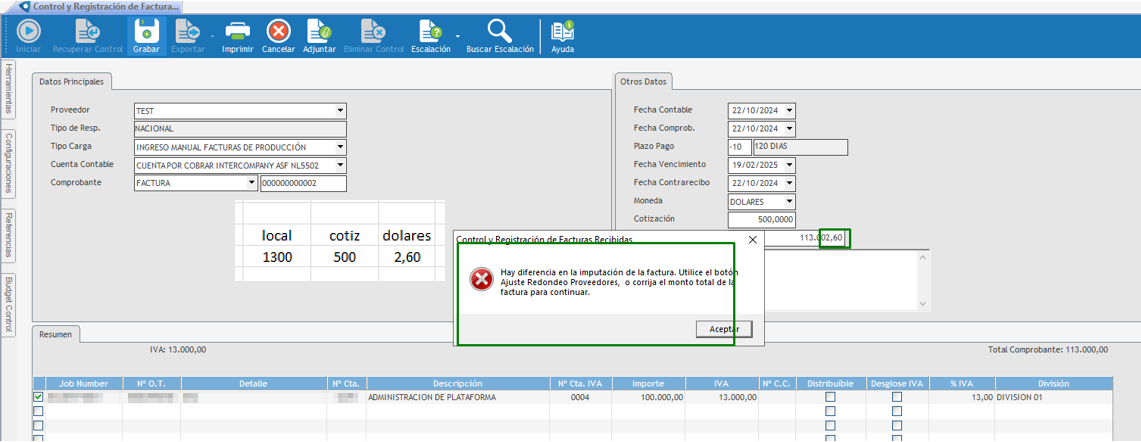Image resolution: width=1141 pixels, height=442 pixels.
Task: Expand the Cuenta Contable dropdown
Action: (340, 165)
